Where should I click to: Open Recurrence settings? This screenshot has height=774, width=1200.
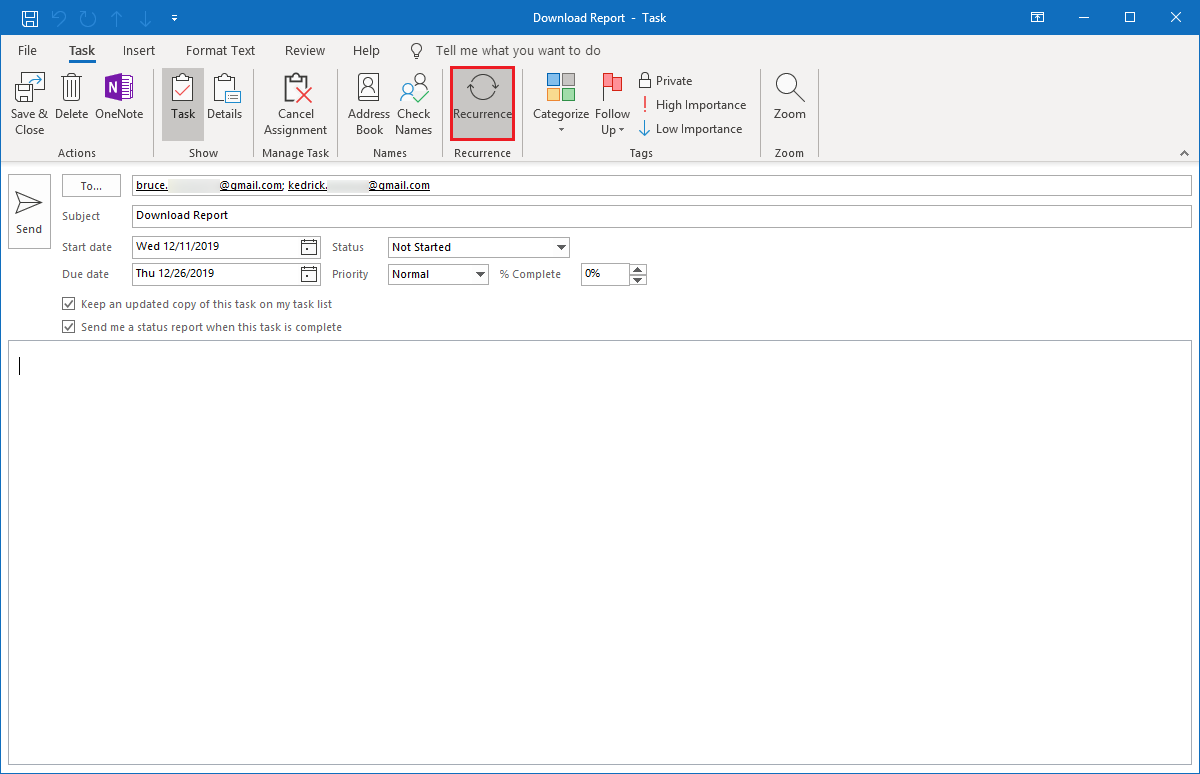(483, 104)
